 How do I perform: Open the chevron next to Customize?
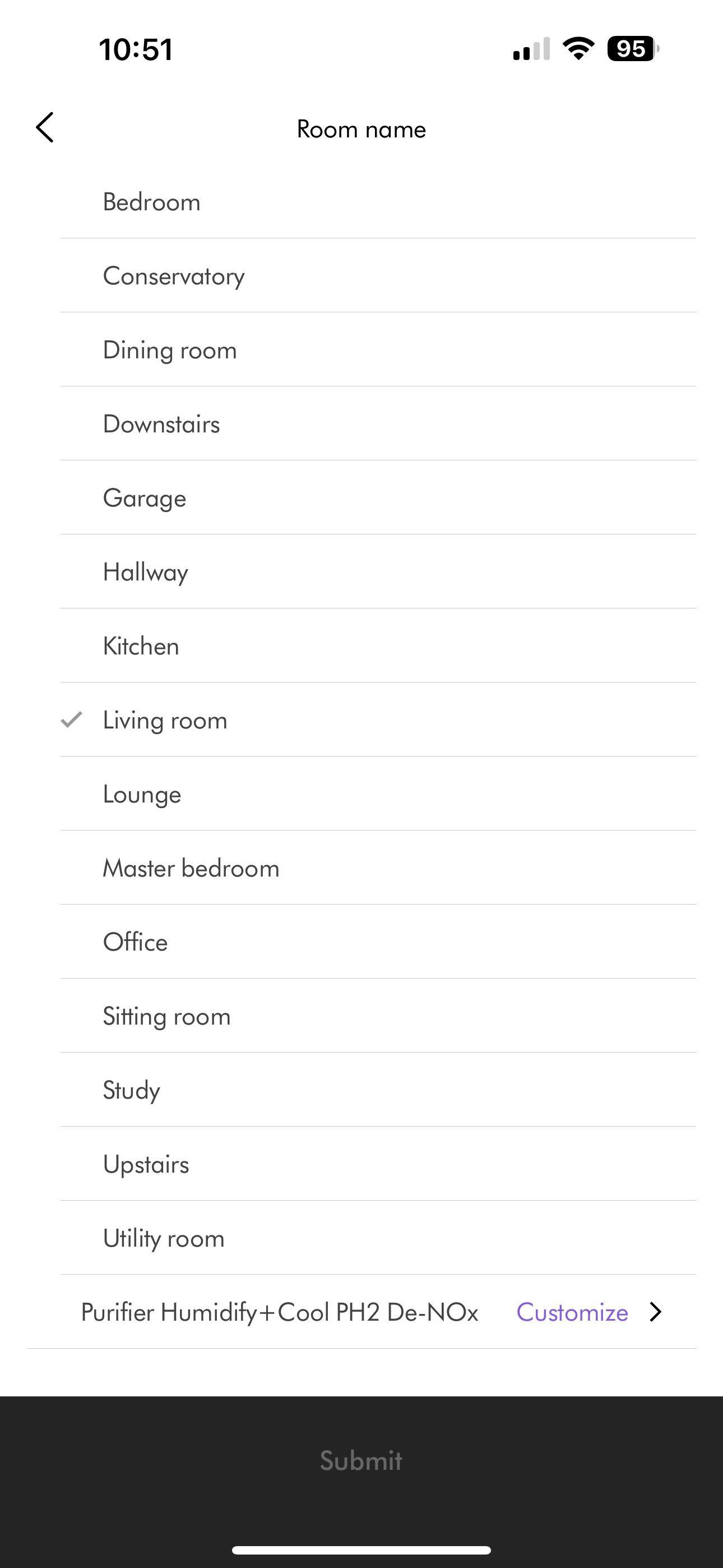(x=655, y=1312)
